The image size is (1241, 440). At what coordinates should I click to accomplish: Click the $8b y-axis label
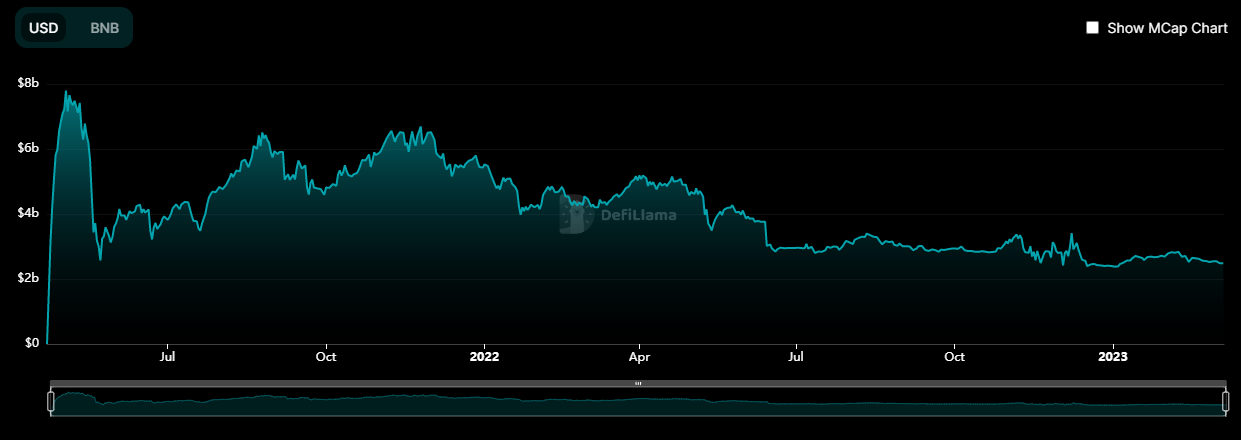pos(28,83)
